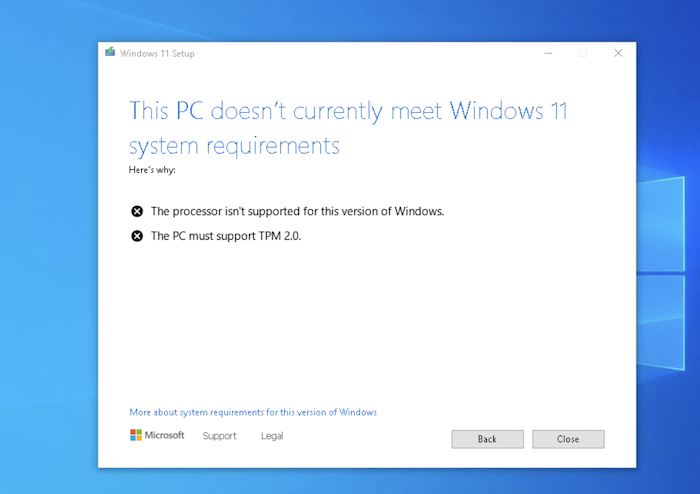
Task: Click the "Windows 11 Setup" title text
Action: pos(157,54)
